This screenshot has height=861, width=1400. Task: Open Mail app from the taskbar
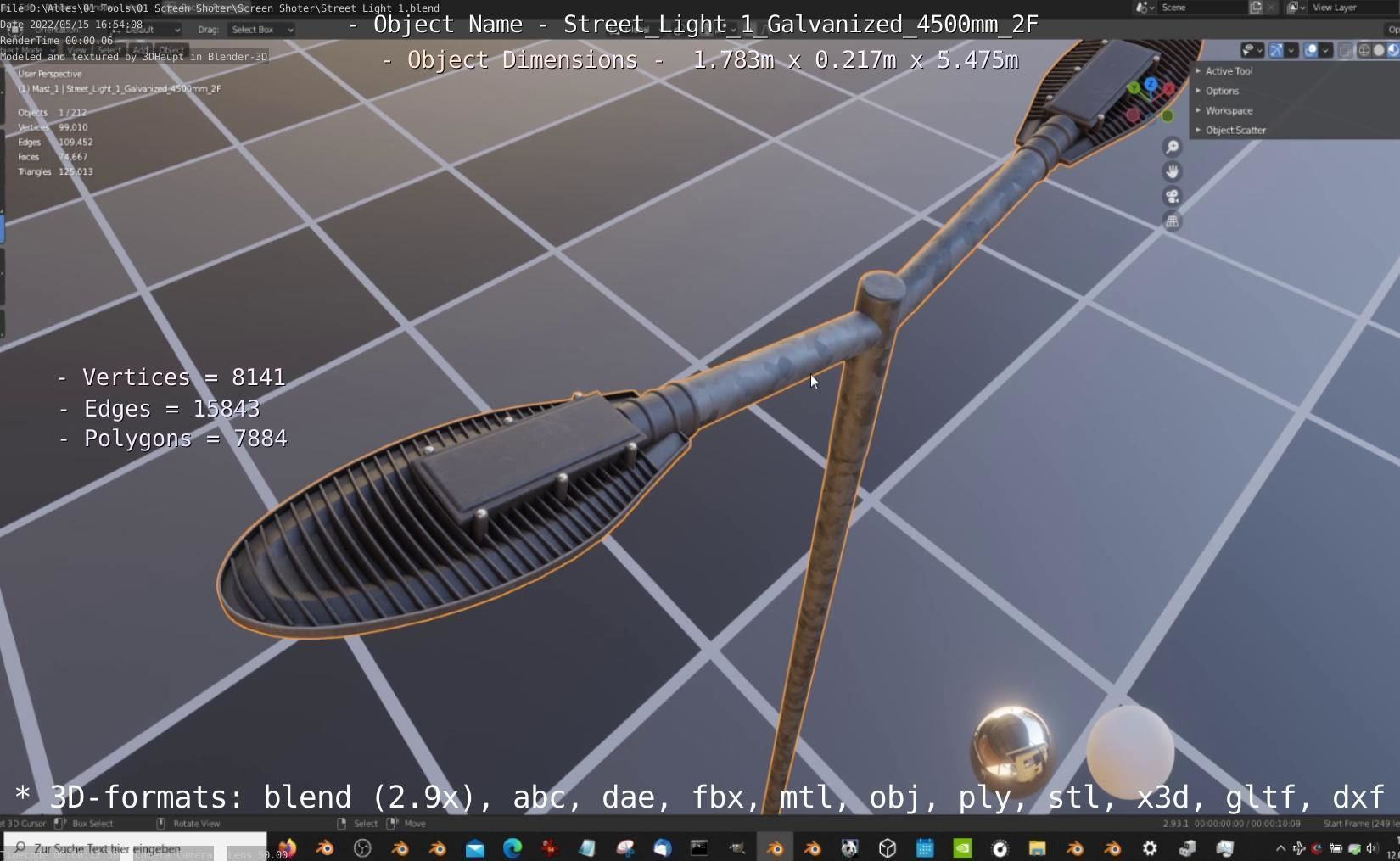click(x=475, y=848)
